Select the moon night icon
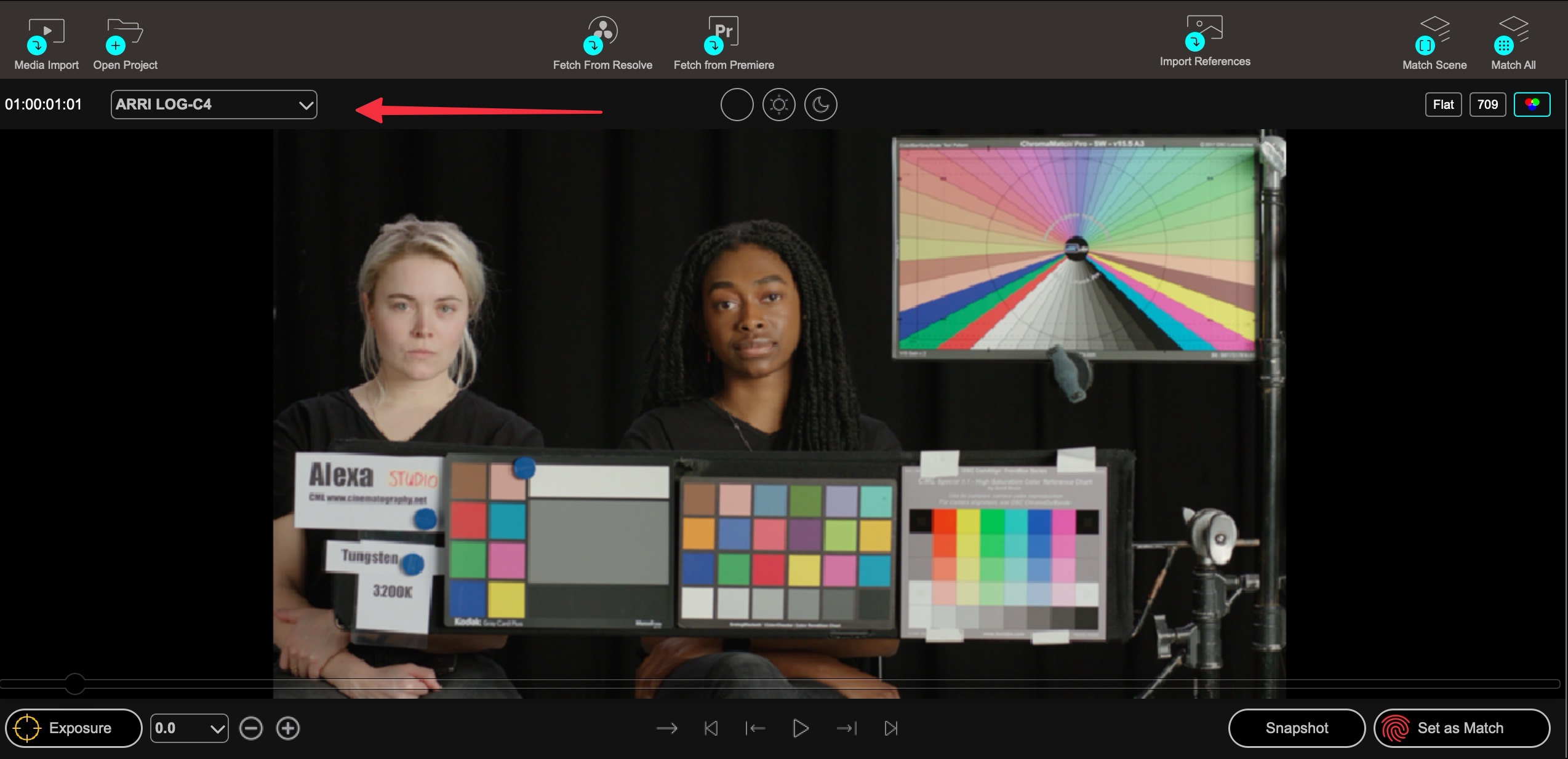The width and height of the screenshot is (1568, 759). pos(820,105)
